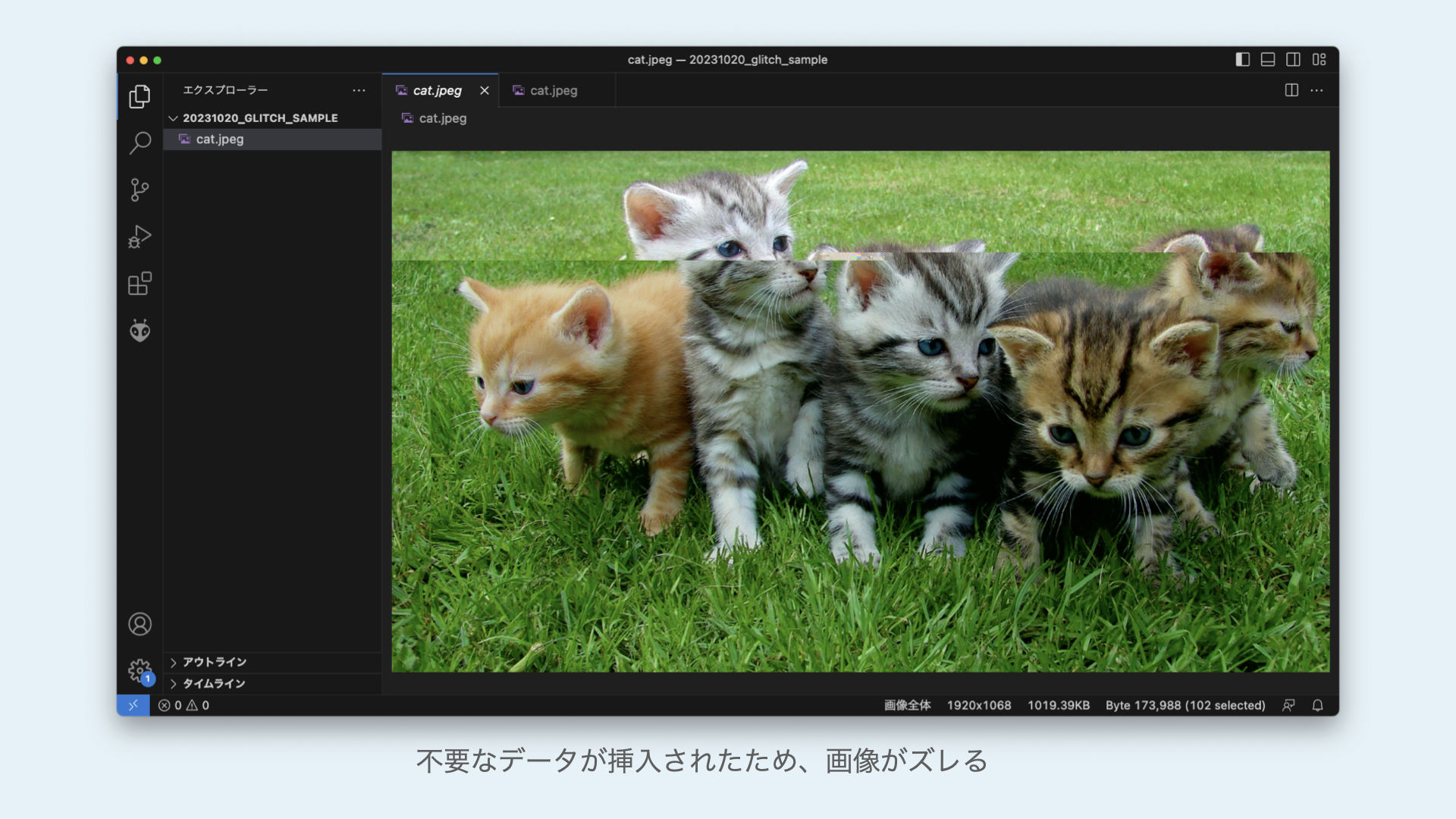Open the Run and Debug view

(140, 237)
